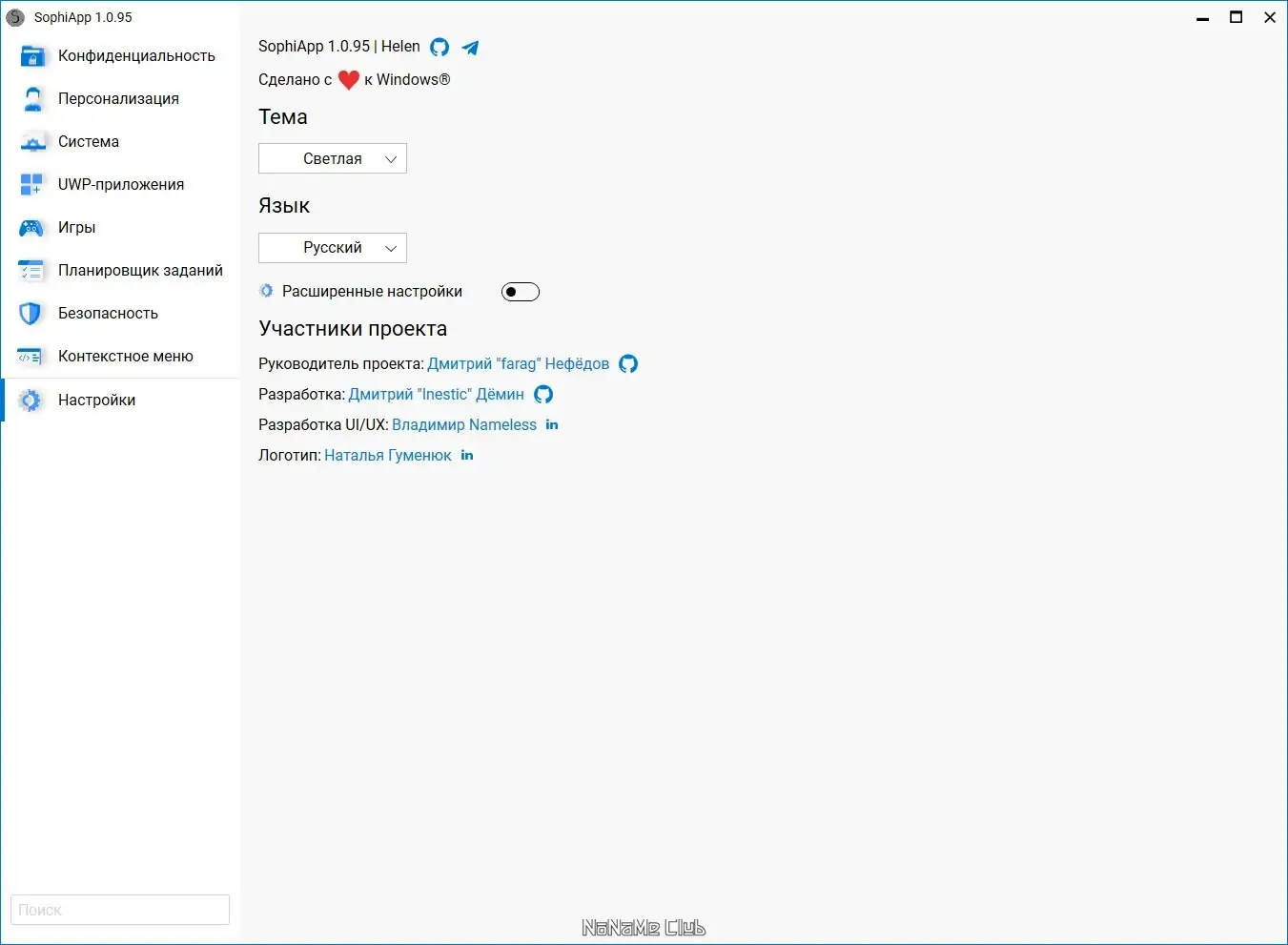Open the Telegram icon in the header
This screenshot has width=1288, height=945.
[x=470, y=47]
